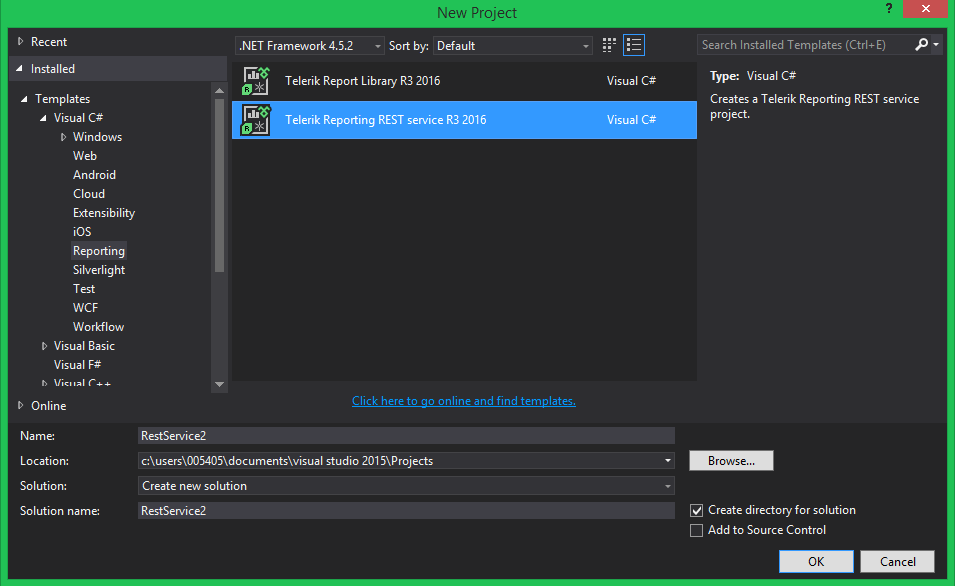
Task: Close the New Project dialog
Action: pyautogui.click(x=926, y=9)
